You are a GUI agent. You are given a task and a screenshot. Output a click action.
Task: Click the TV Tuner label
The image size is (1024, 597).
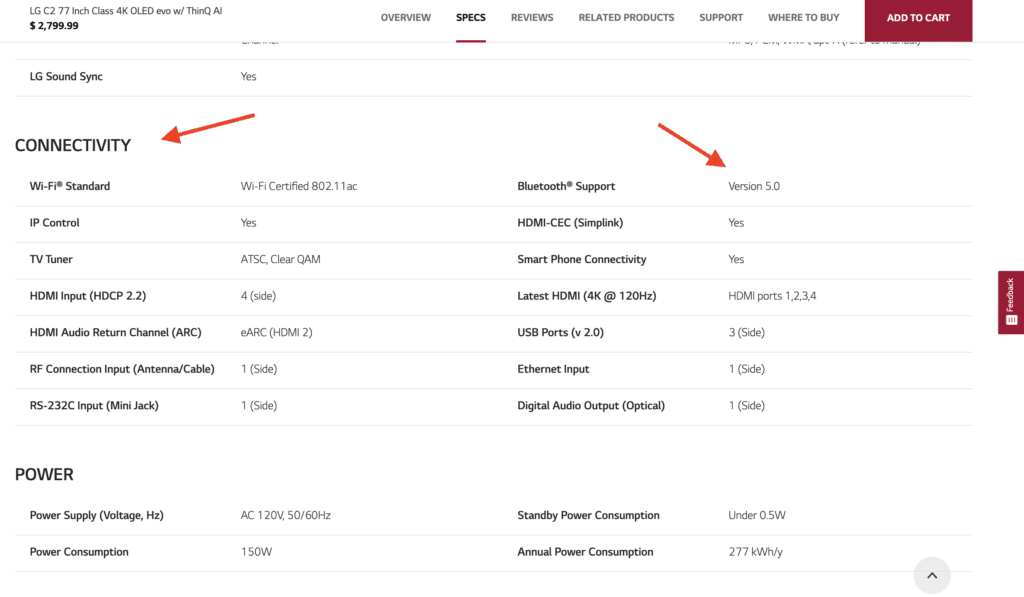51,259
